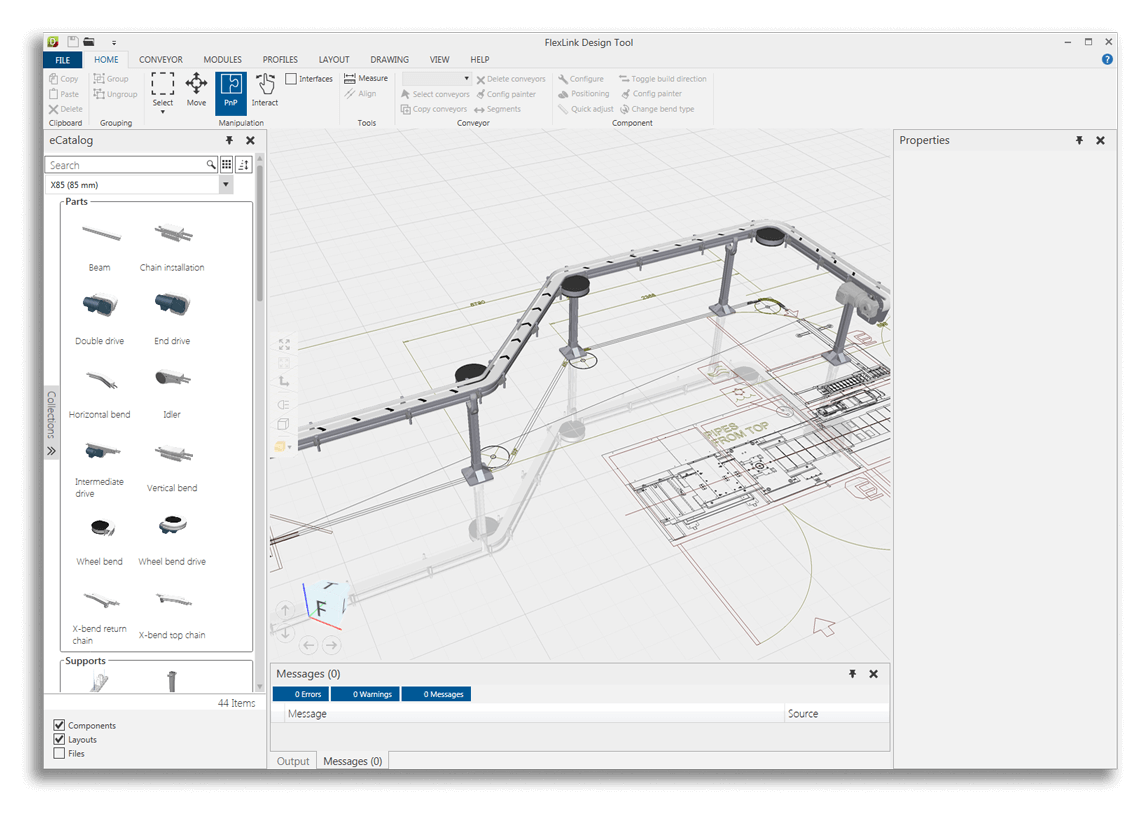Click Select conveyors in the ribbon

[x=435, y=94]
